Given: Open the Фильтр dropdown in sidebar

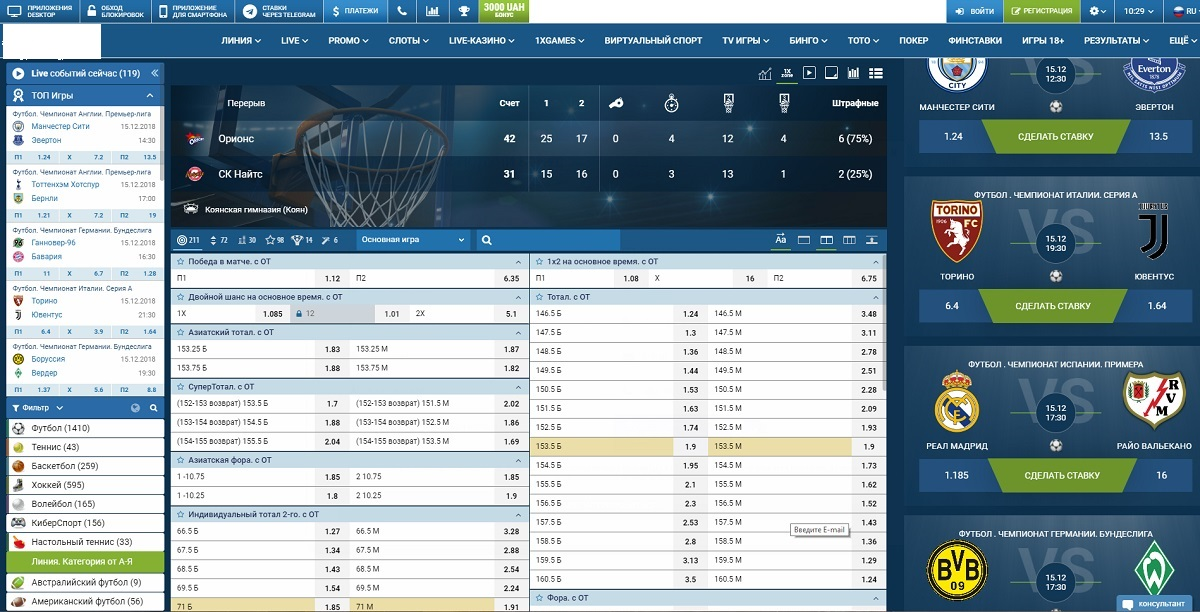Looking at the screenshot, I should pos(40,408).
